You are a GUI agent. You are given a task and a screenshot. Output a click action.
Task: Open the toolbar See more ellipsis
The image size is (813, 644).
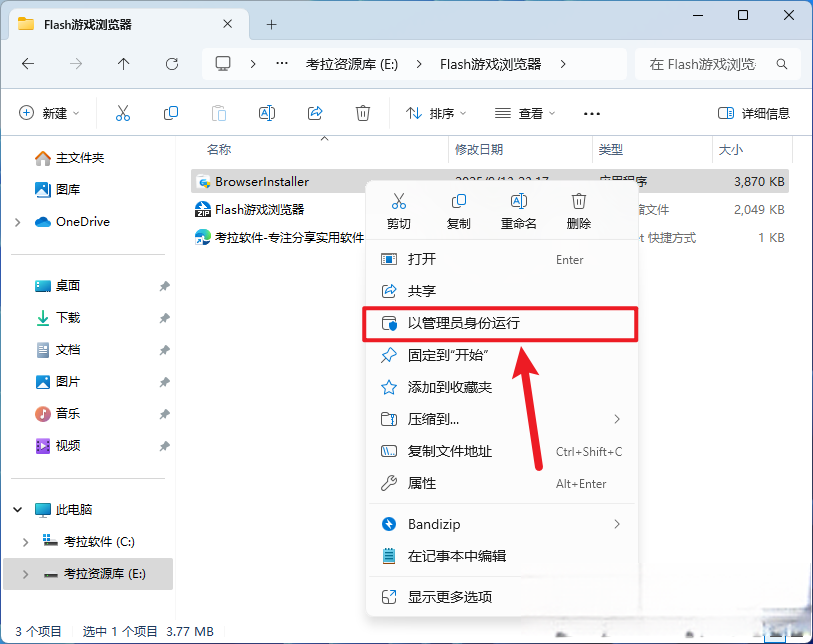point(592,114)
